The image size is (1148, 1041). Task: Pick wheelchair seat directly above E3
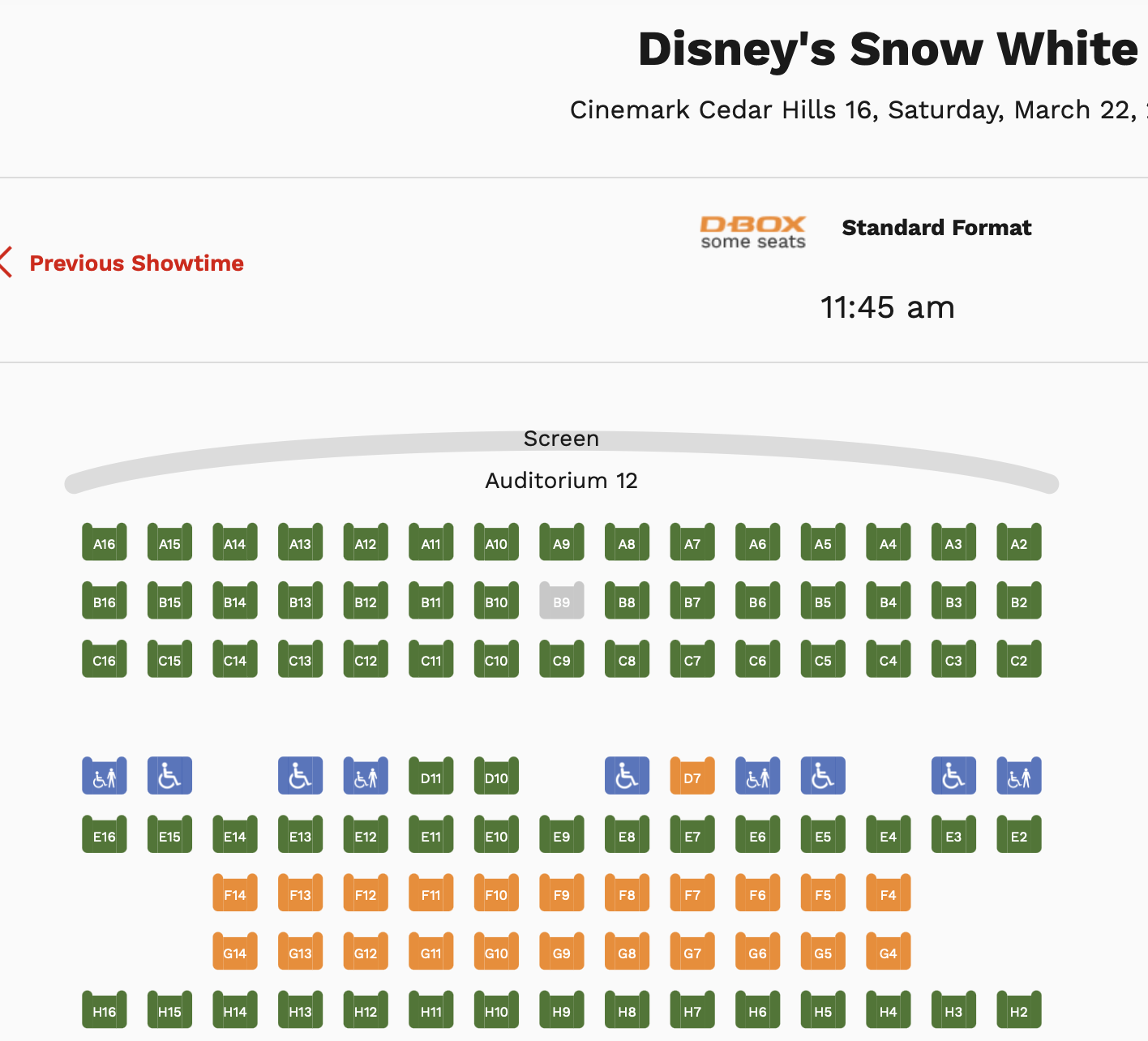[953, 776]
